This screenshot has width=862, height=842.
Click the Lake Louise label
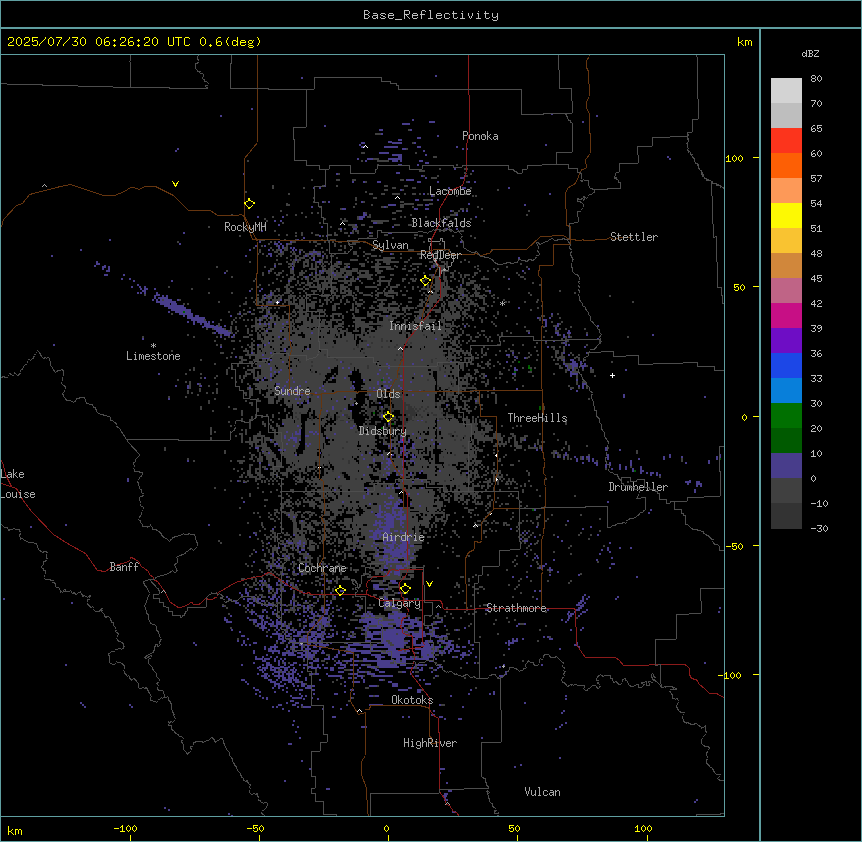click(16, 484)
